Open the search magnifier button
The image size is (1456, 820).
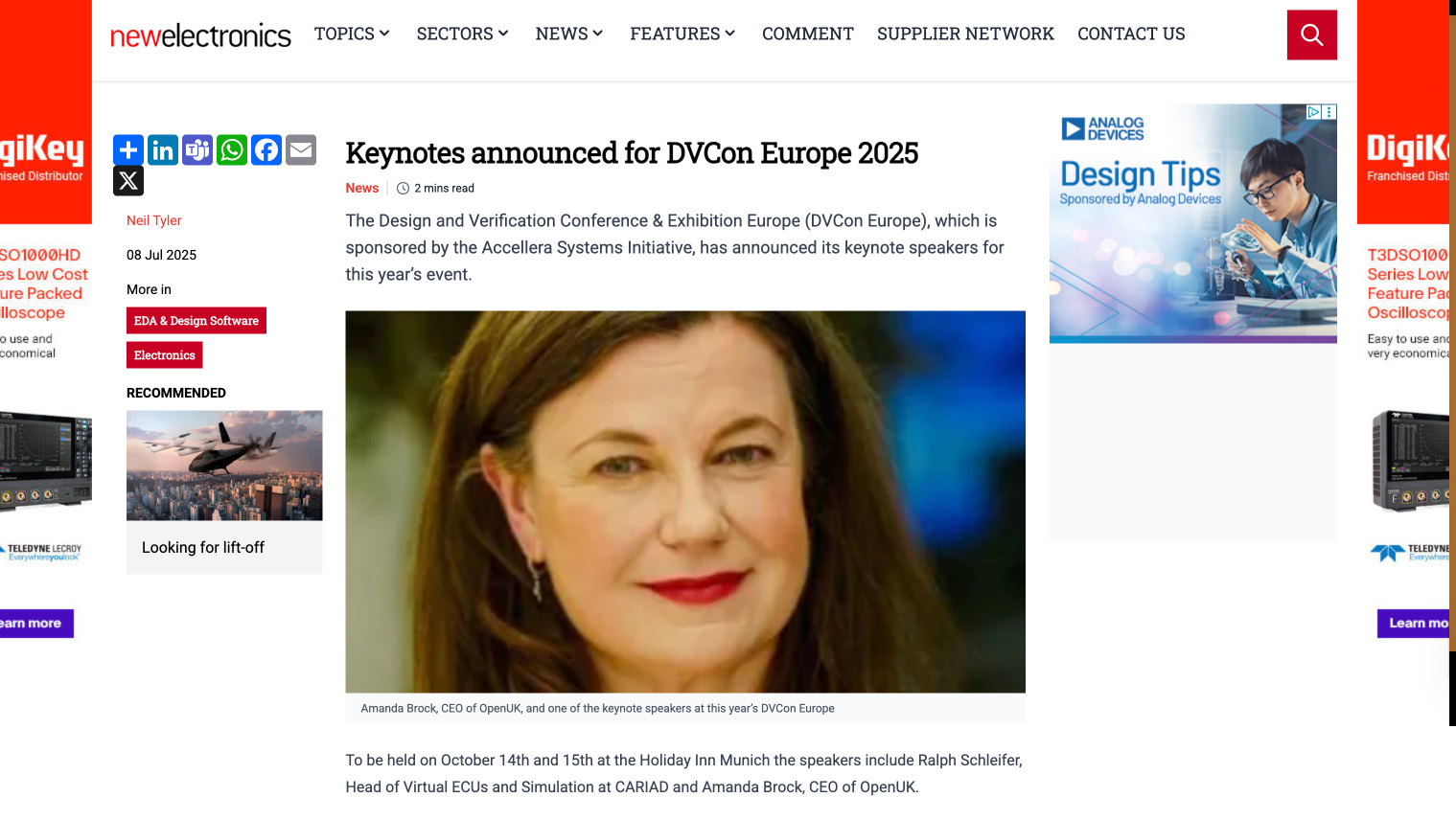(x=1311, y=35)
